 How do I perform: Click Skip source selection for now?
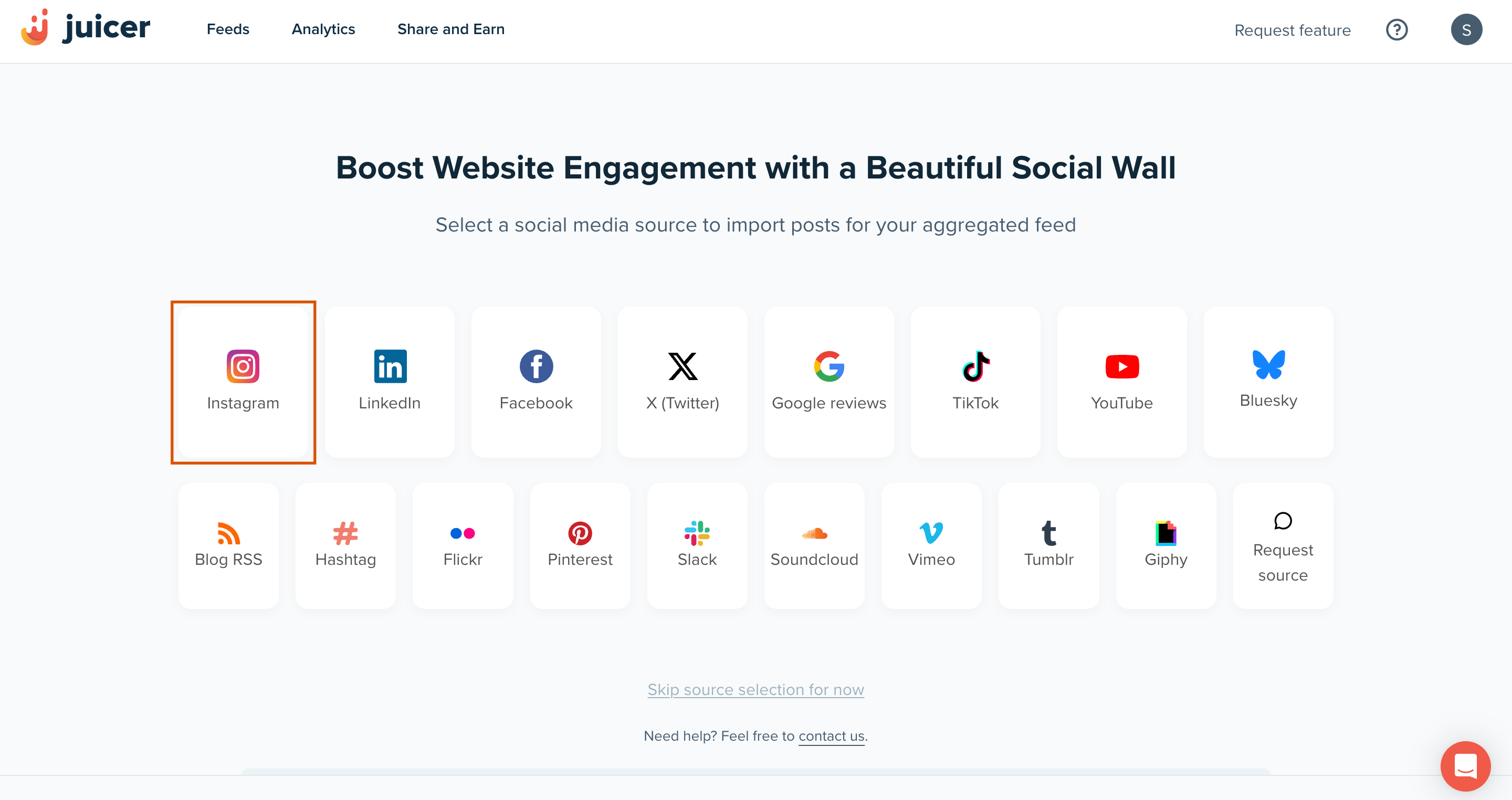[755, 689]
